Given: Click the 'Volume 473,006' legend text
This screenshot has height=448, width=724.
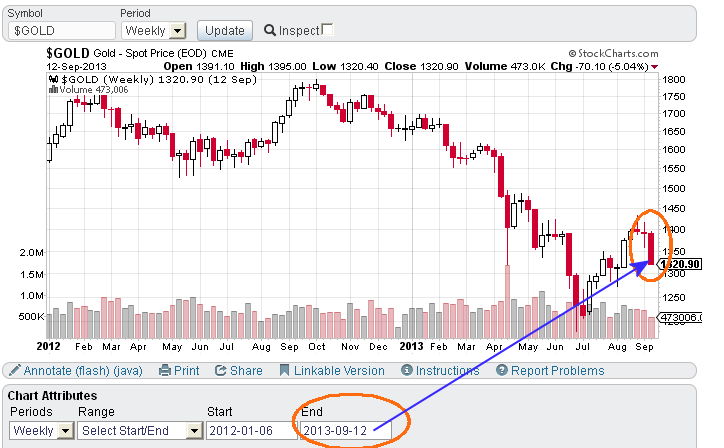Looking at the screenshot, I should [x=94, y=90].
